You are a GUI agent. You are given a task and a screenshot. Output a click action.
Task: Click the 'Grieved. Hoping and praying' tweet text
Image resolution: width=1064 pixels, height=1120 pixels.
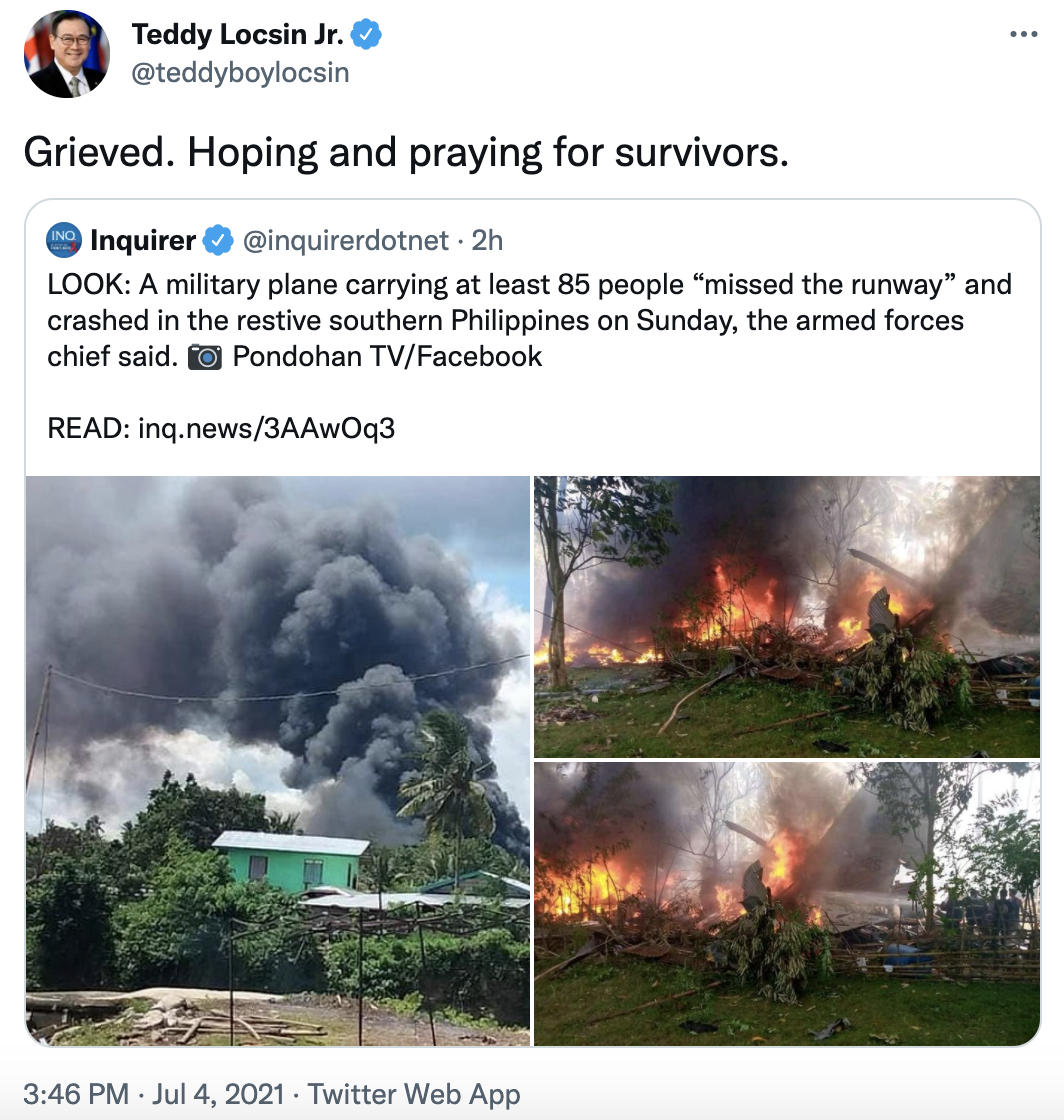pyautogui.click(x=406, y=151)
